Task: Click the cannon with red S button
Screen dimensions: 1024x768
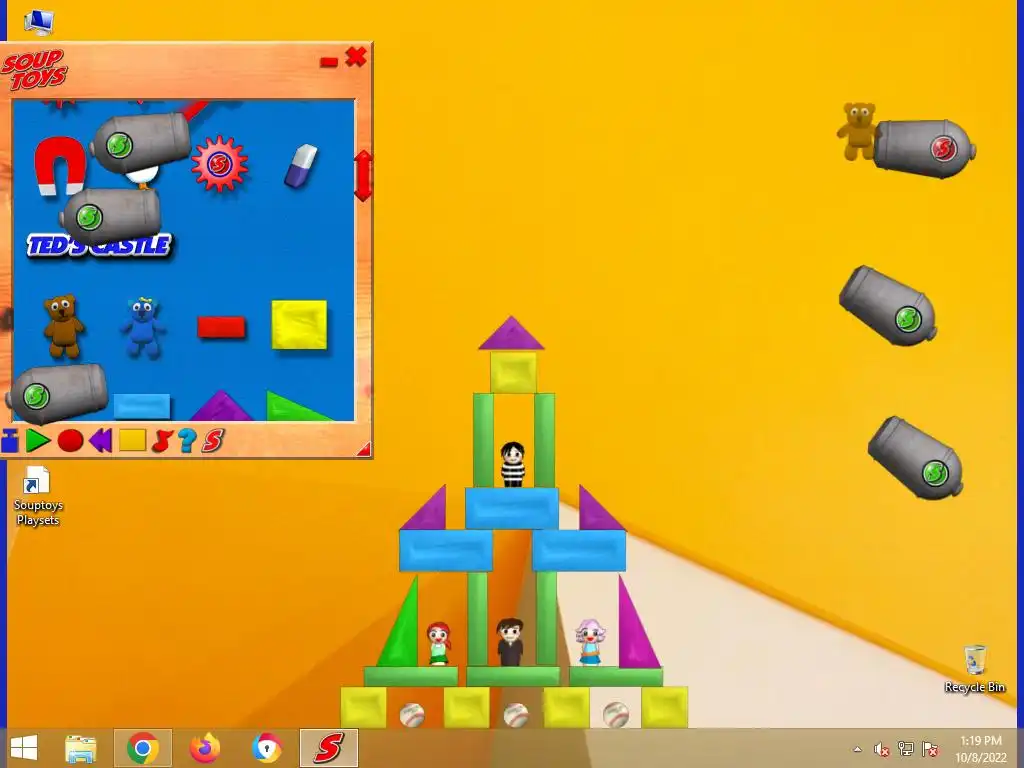Action: (924, 149)
